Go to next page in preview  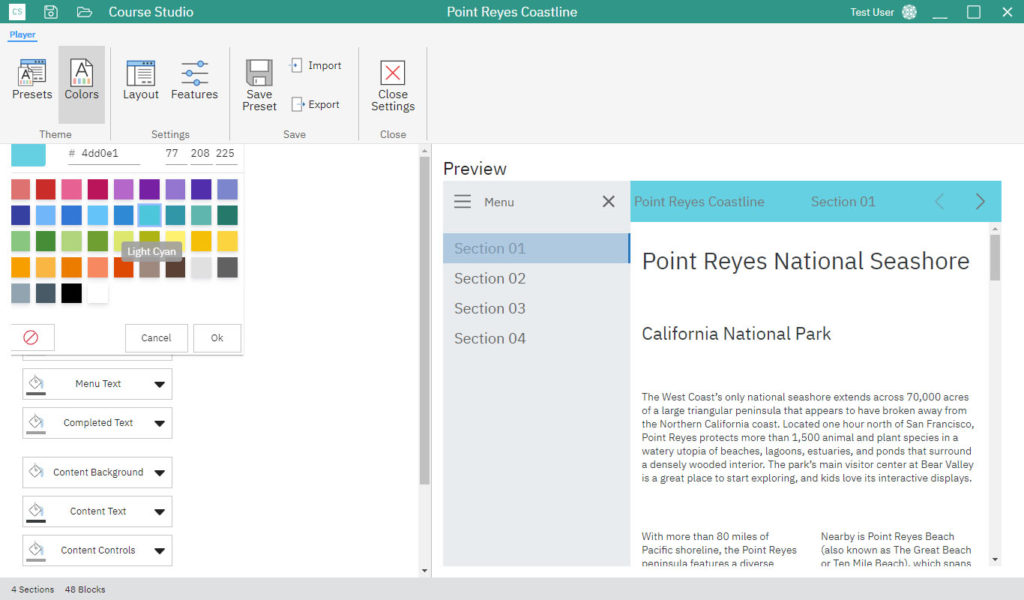[x=980, y=202]
